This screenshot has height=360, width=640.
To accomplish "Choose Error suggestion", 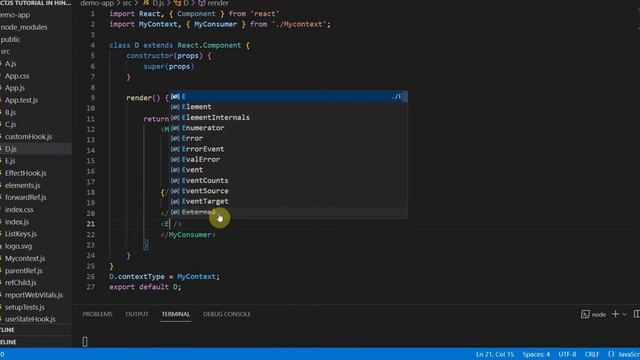I will pyautogui.click(x=289, y=138).
